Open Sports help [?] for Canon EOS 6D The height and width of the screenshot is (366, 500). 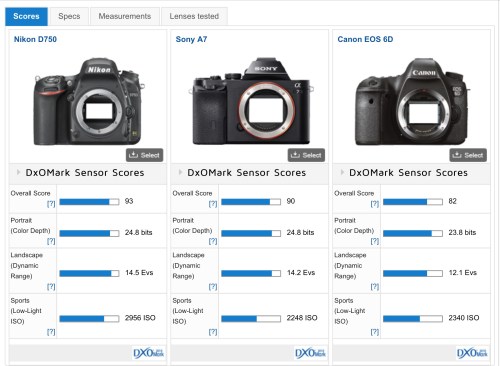375,332
